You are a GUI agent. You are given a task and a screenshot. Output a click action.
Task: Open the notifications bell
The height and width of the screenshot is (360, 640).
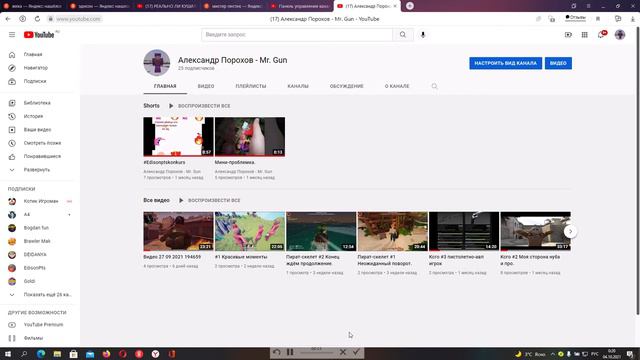tap(601, 35)
